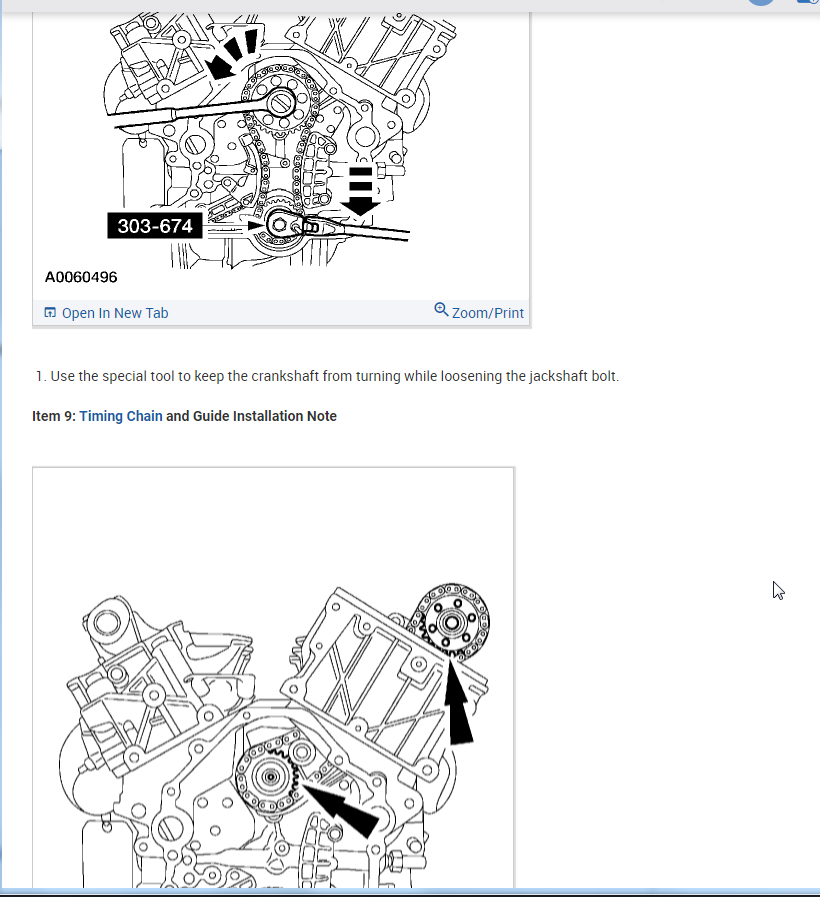The image size is (820, 897).
Task: Open the diagram via Open In New Tab text
Action: 115,313
